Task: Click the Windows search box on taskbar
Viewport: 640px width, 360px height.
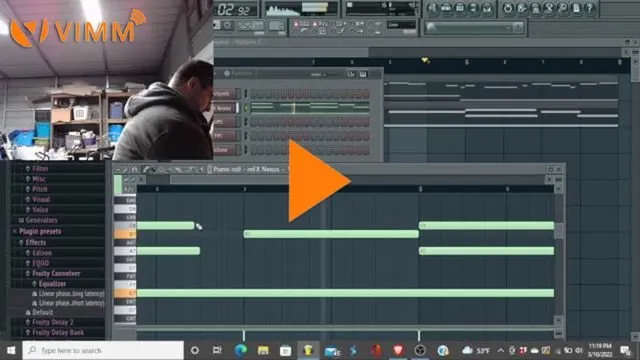Action: coord(103,350)
